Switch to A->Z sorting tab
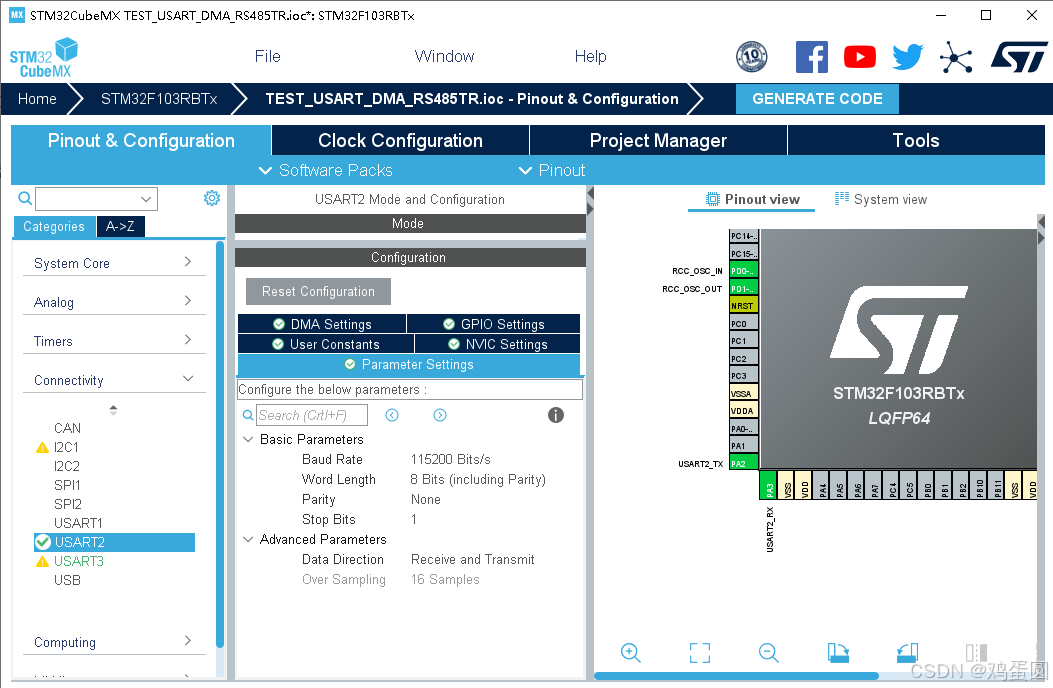The width and height of the screenshot is (1053, 688). coord(120,226)
